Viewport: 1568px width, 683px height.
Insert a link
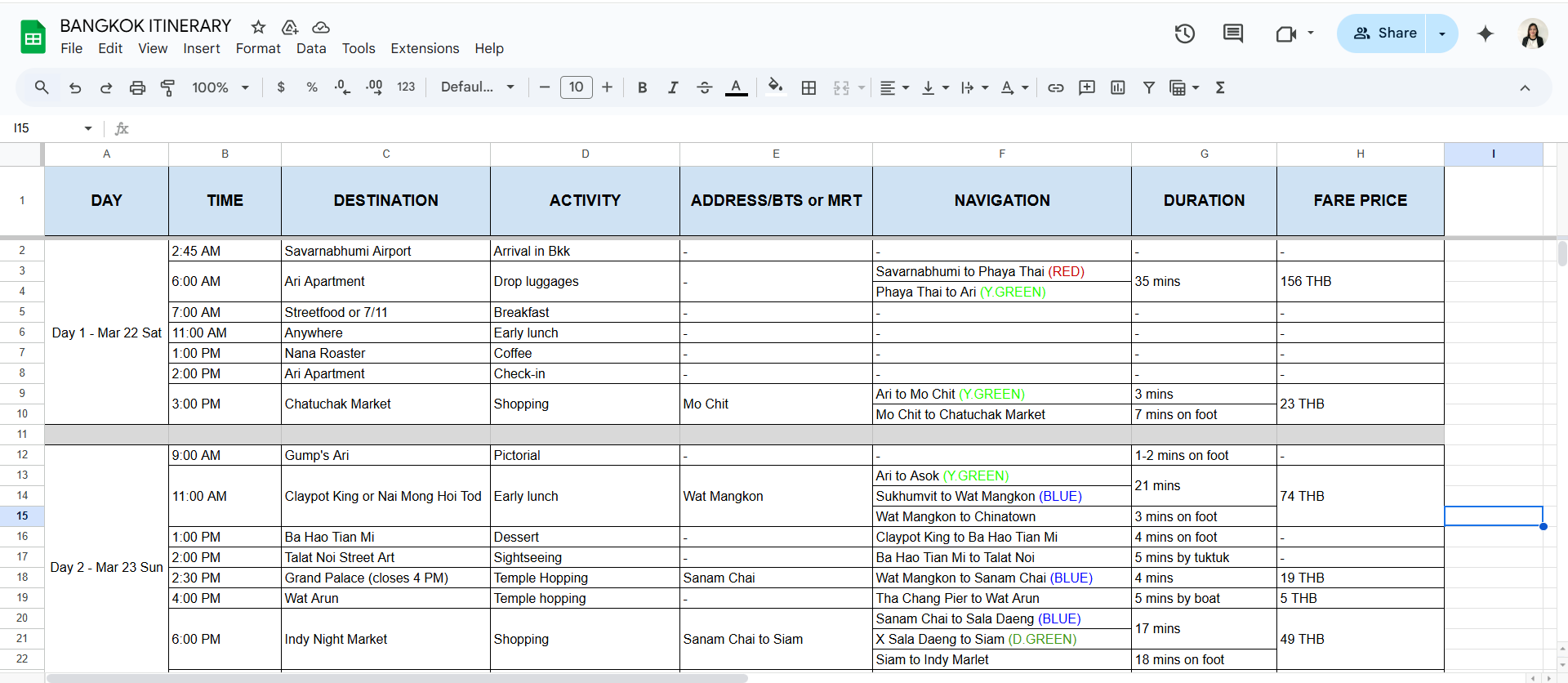pyautogui.click(x=1056, y=87)
